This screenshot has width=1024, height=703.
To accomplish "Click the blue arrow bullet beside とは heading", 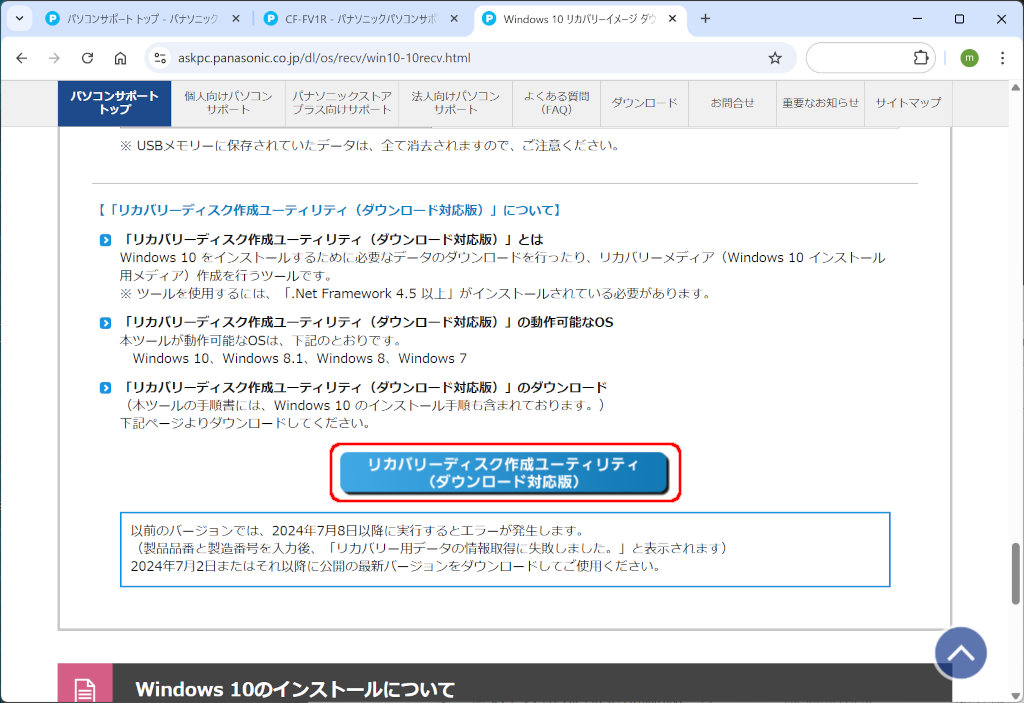I will pos(105,240).
